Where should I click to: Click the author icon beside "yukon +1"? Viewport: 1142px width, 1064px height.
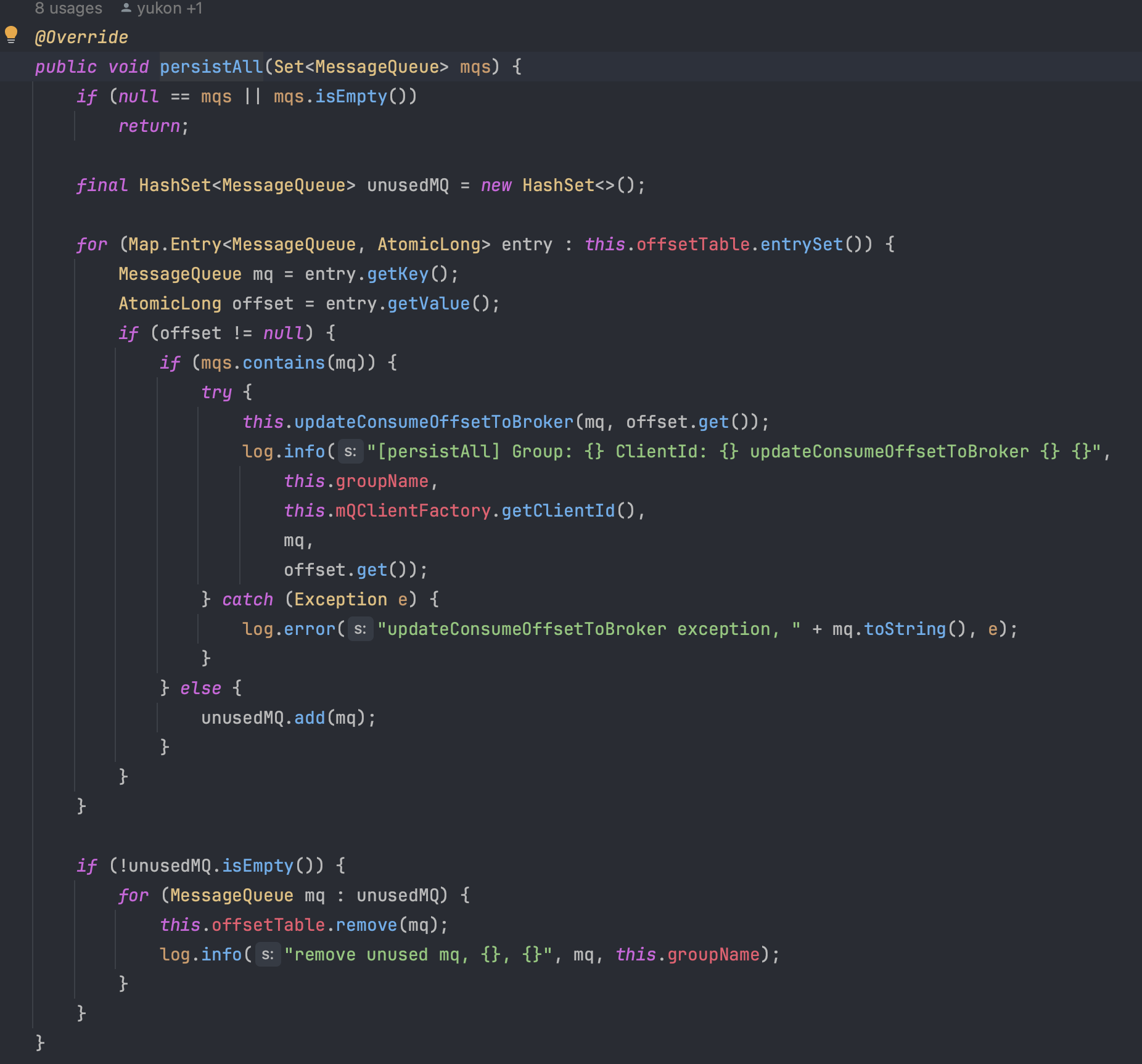click(x=126, y=8)
